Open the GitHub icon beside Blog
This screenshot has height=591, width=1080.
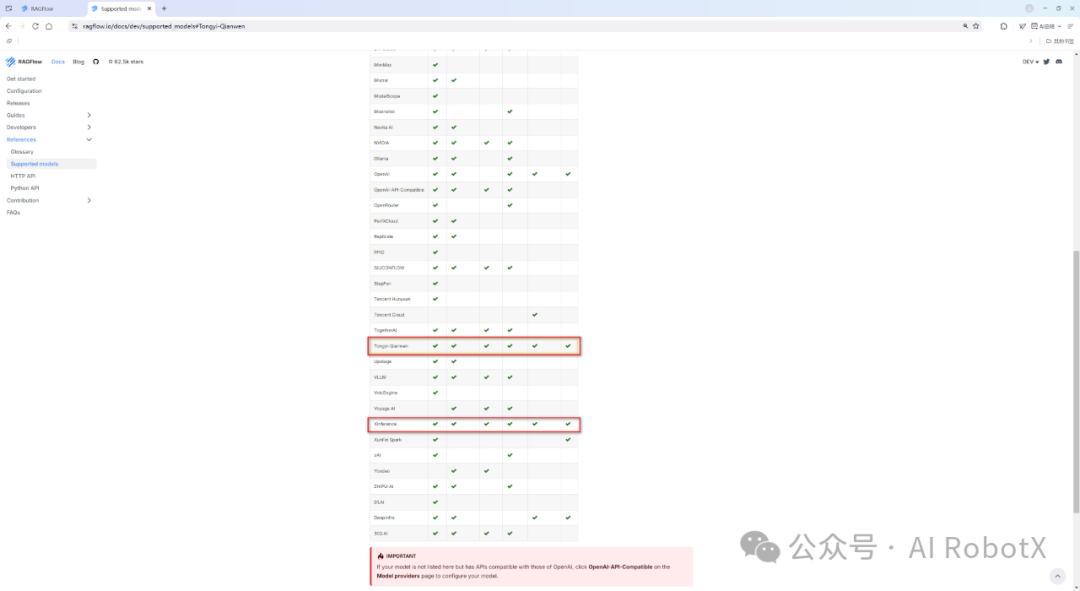[96, 62]
